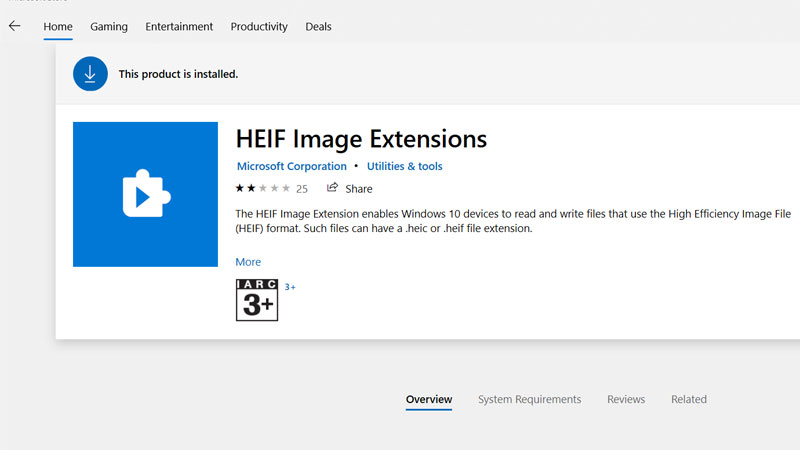This screenshot has height=450, width=800.
Task: Click the Share text label
Action: pos(359,189)
